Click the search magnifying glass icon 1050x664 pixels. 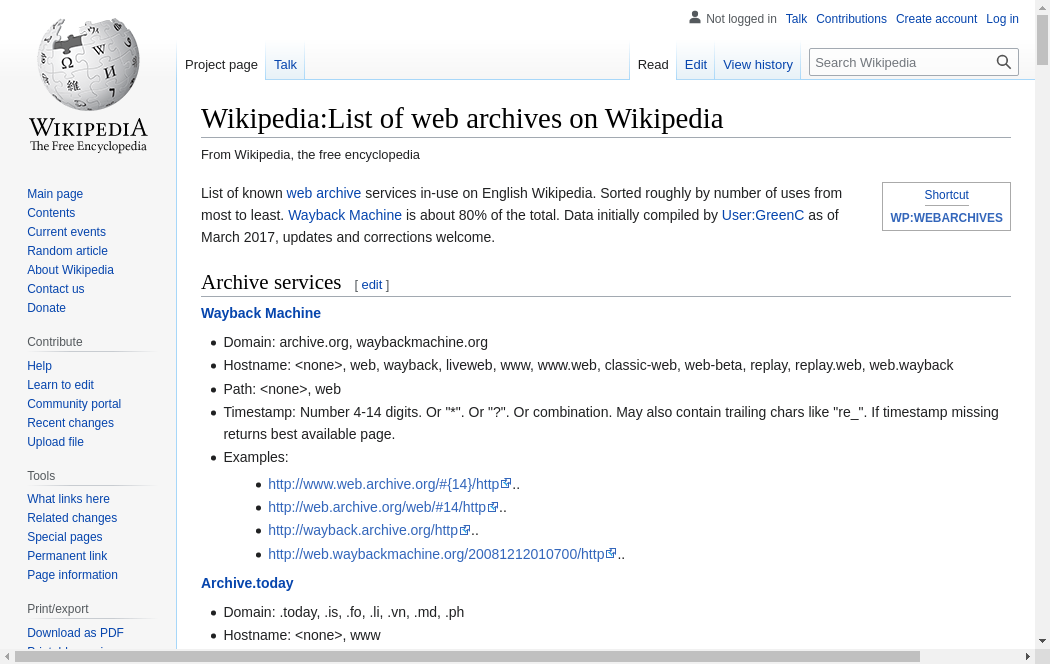click(1003, 62)
